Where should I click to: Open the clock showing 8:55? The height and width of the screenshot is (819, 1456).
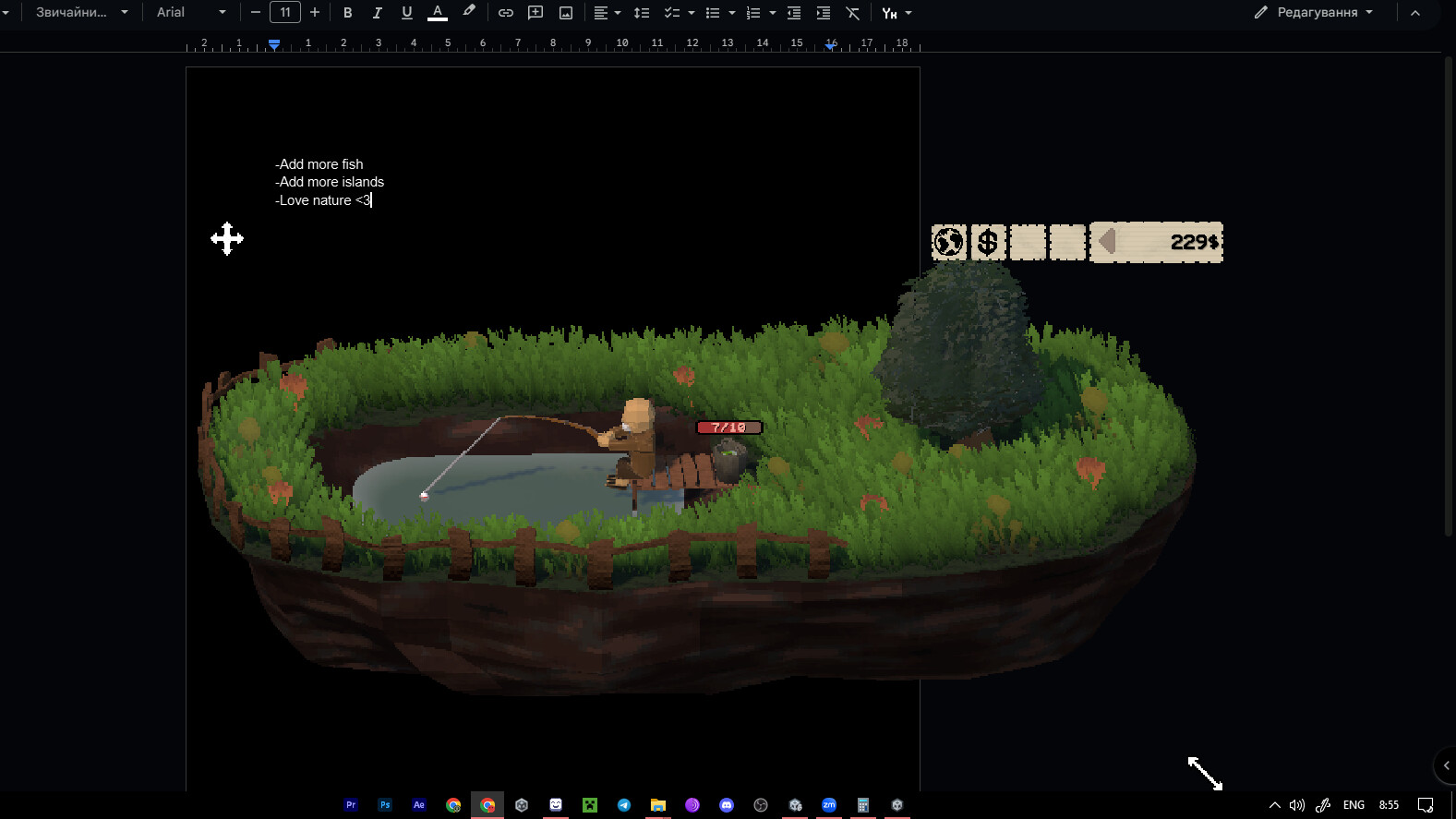[1389, 805]
